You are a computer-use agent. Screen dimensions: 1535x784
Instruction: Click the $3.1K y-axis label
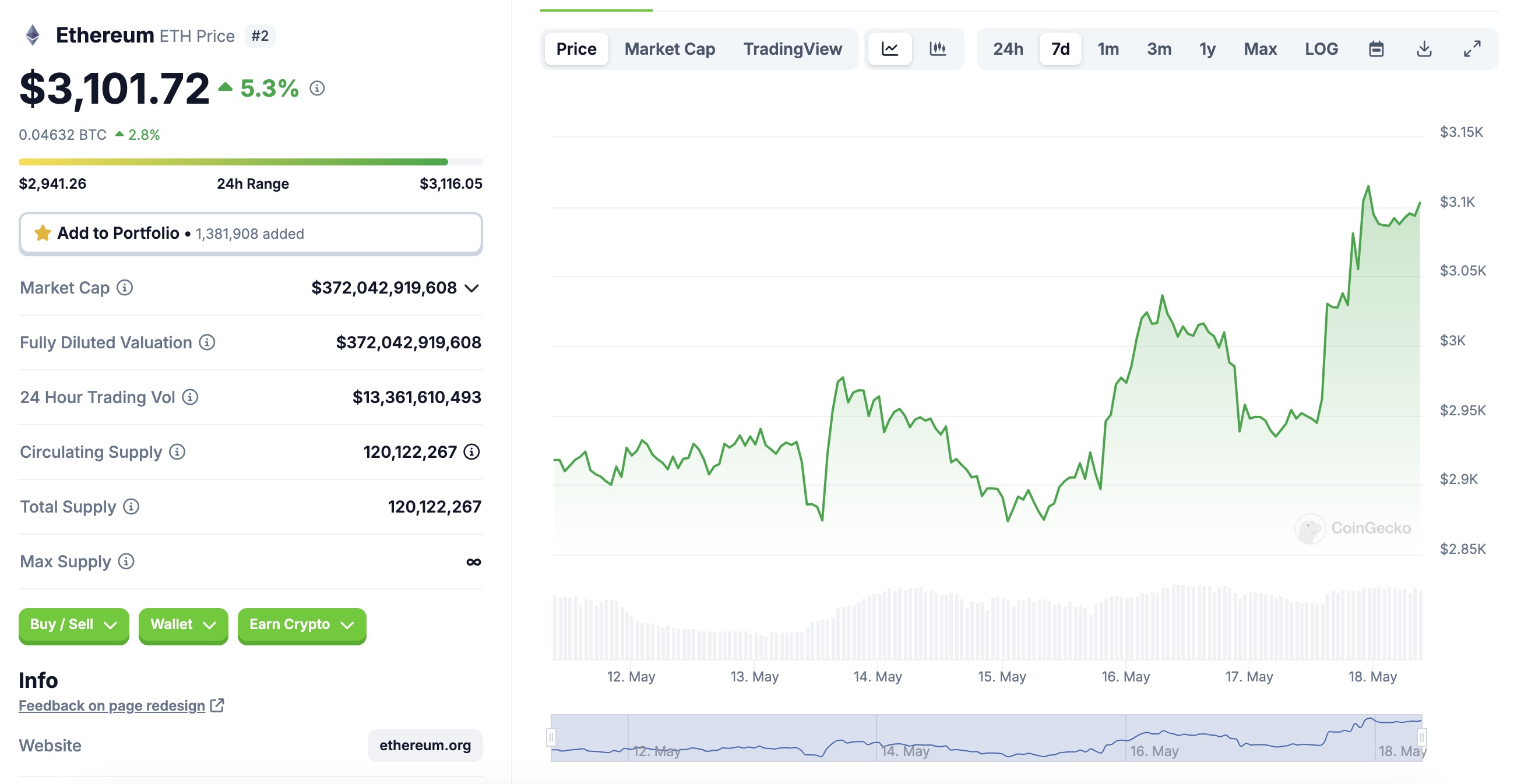click(1457, 202)
